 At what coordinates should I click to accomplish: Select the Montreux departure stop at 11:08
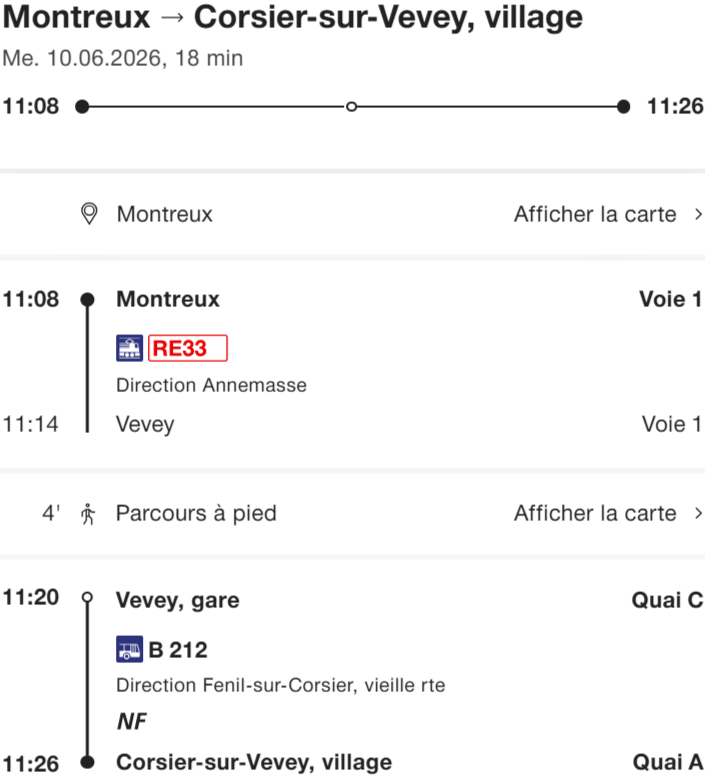click(168, 299)
